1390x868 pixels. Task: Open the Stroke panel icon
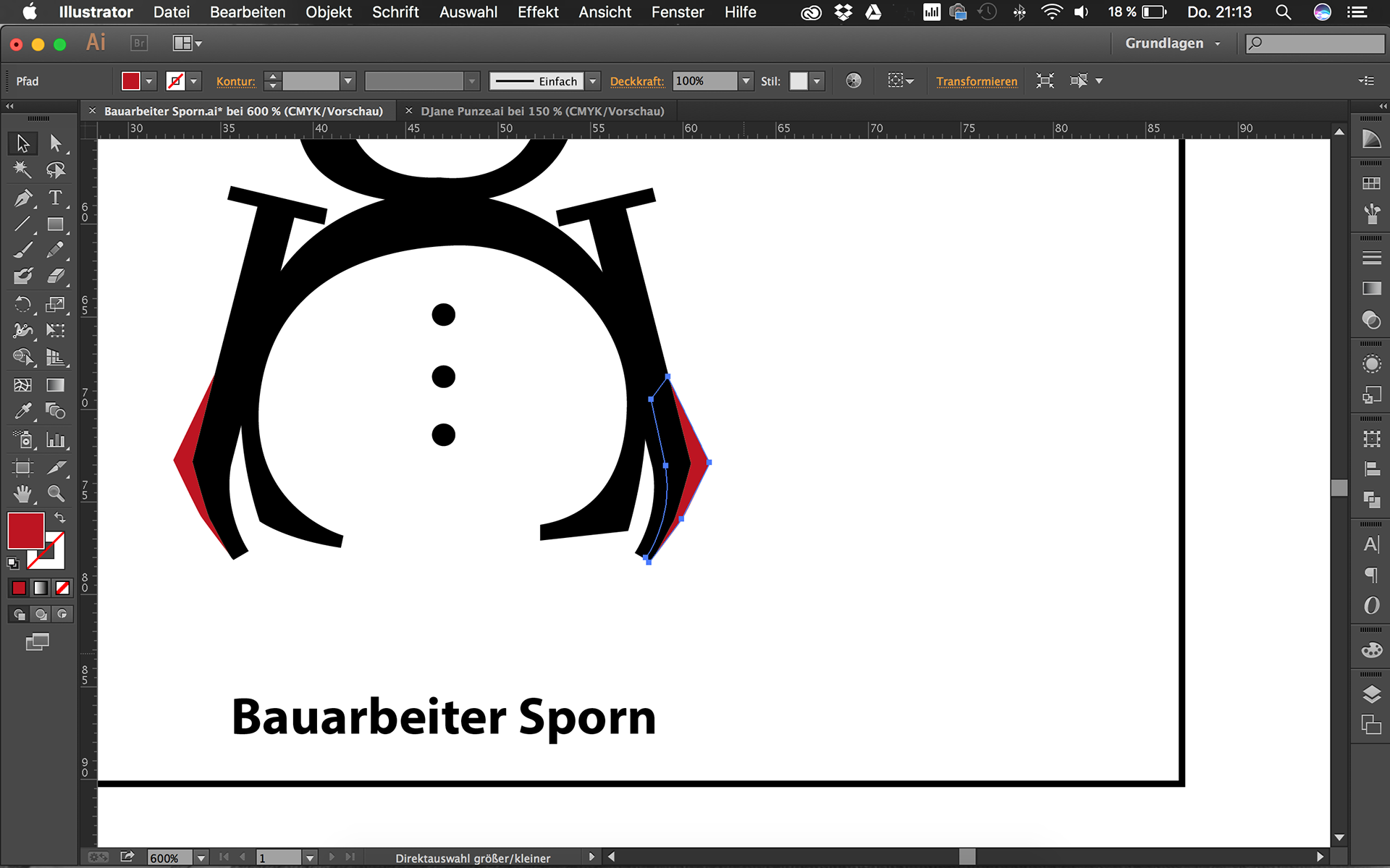click(1371, 258)
